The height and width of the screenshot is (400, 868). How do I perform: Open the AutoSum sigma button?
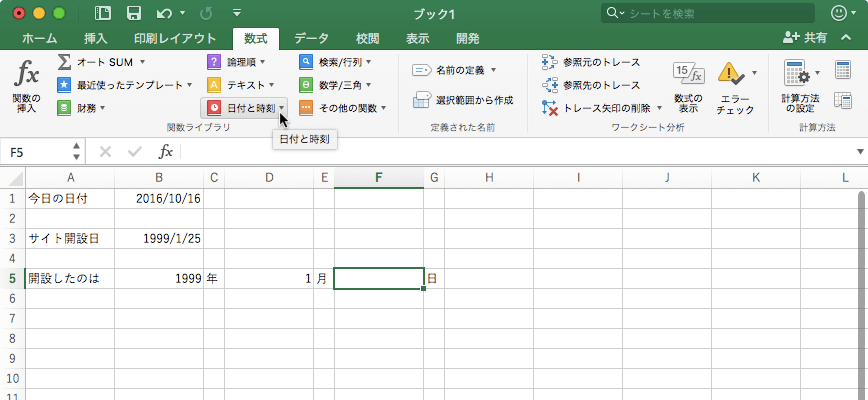click(x=64, y=62)
